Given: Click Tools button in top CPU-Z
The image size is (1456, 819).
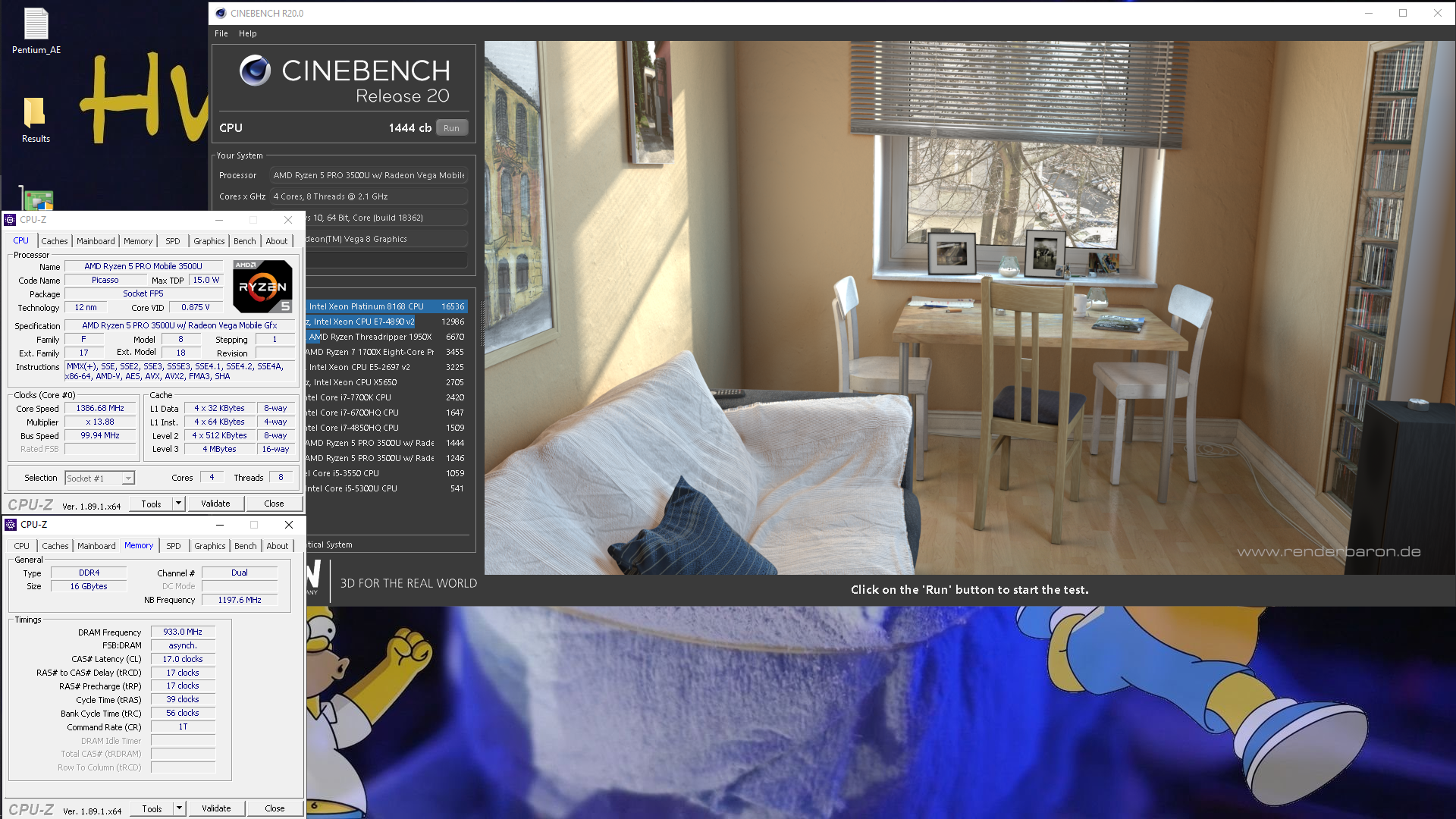Looking at the screenshot, I should point(151,504).
